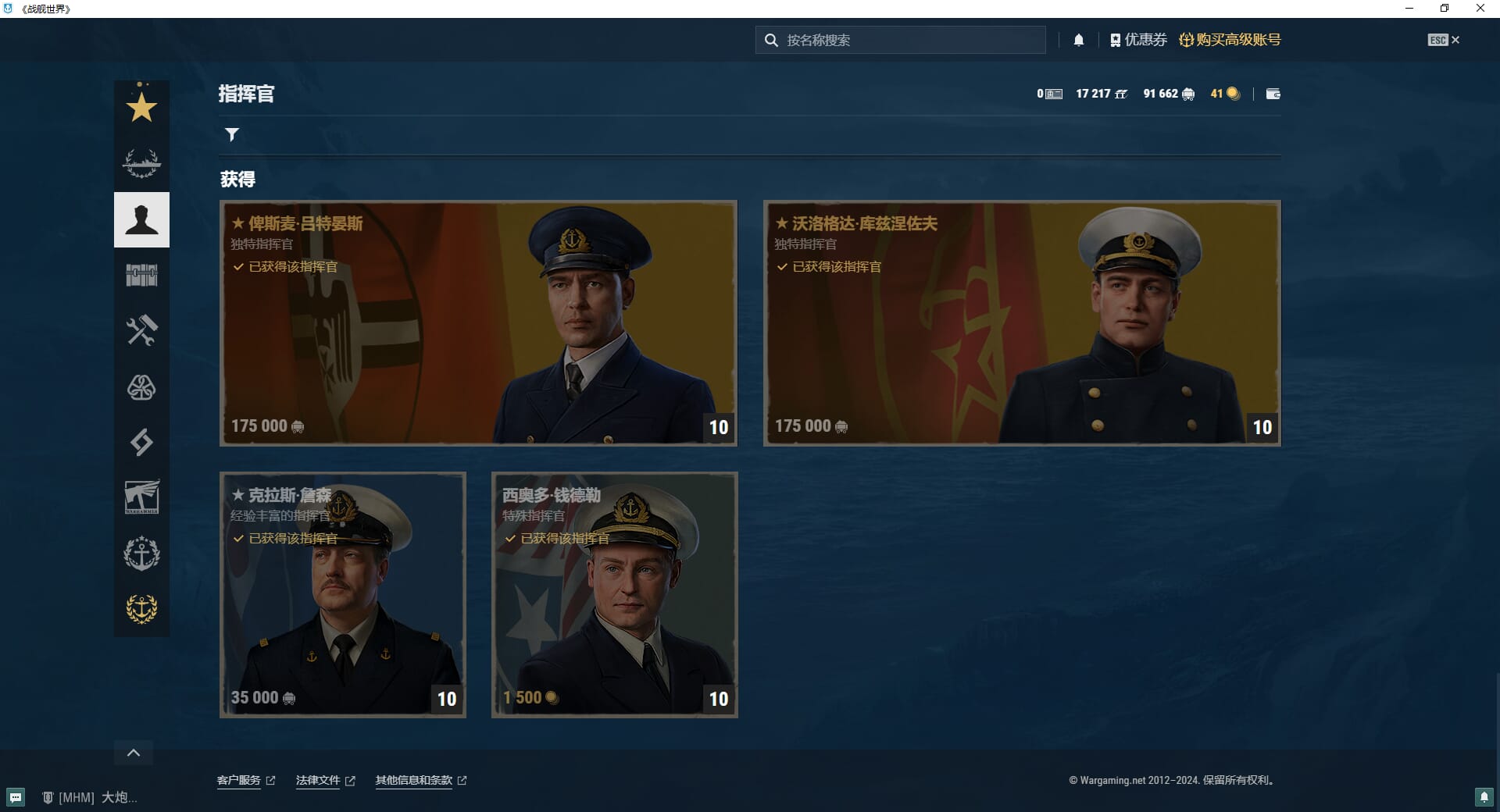This screenshot has width=1500, height=812.
Task: Open the signal flag category
Action: [141, 442]
